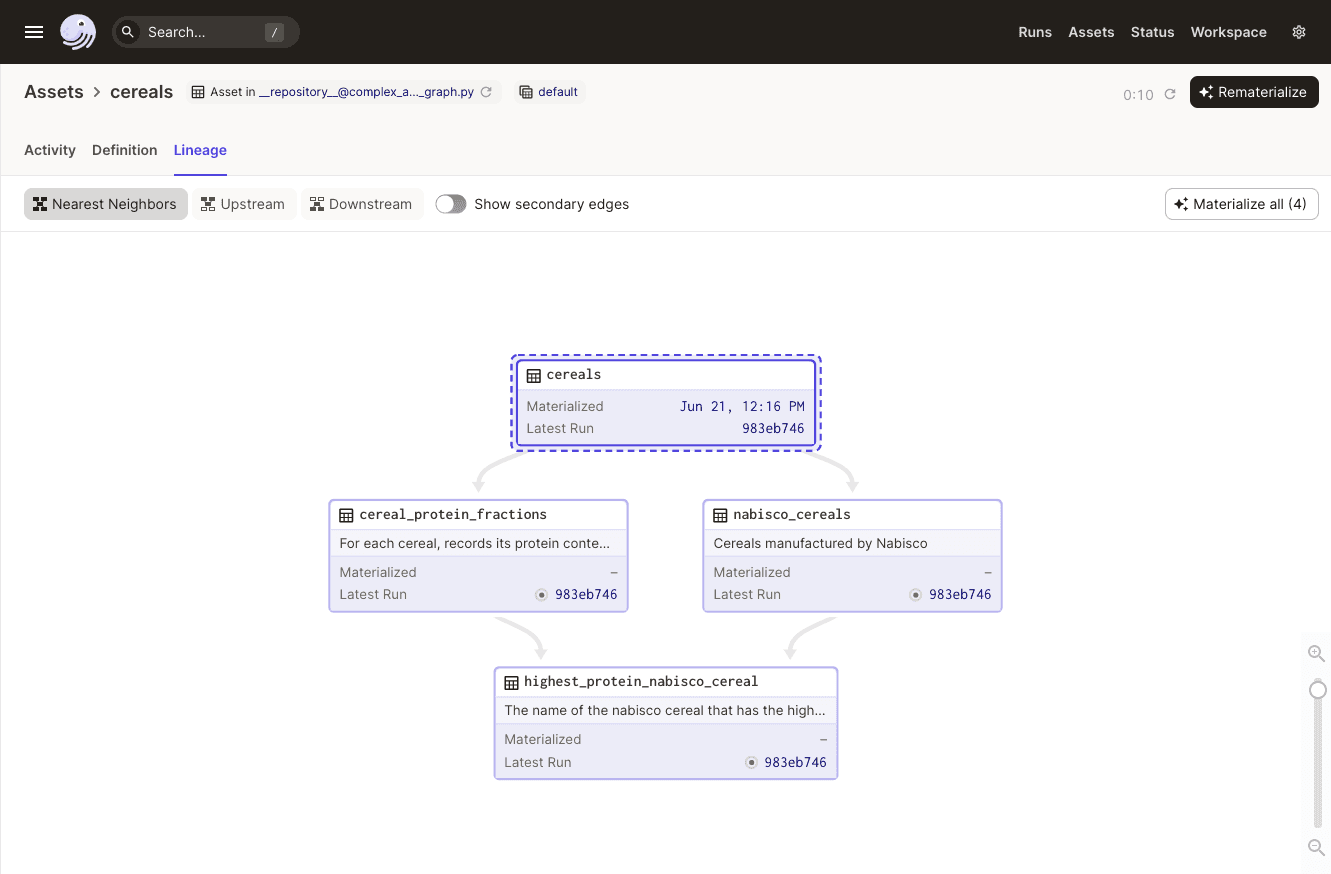Click the Rematerialize button
This screenshot has width=1331, height=874.
click(x=1254, y=92)
